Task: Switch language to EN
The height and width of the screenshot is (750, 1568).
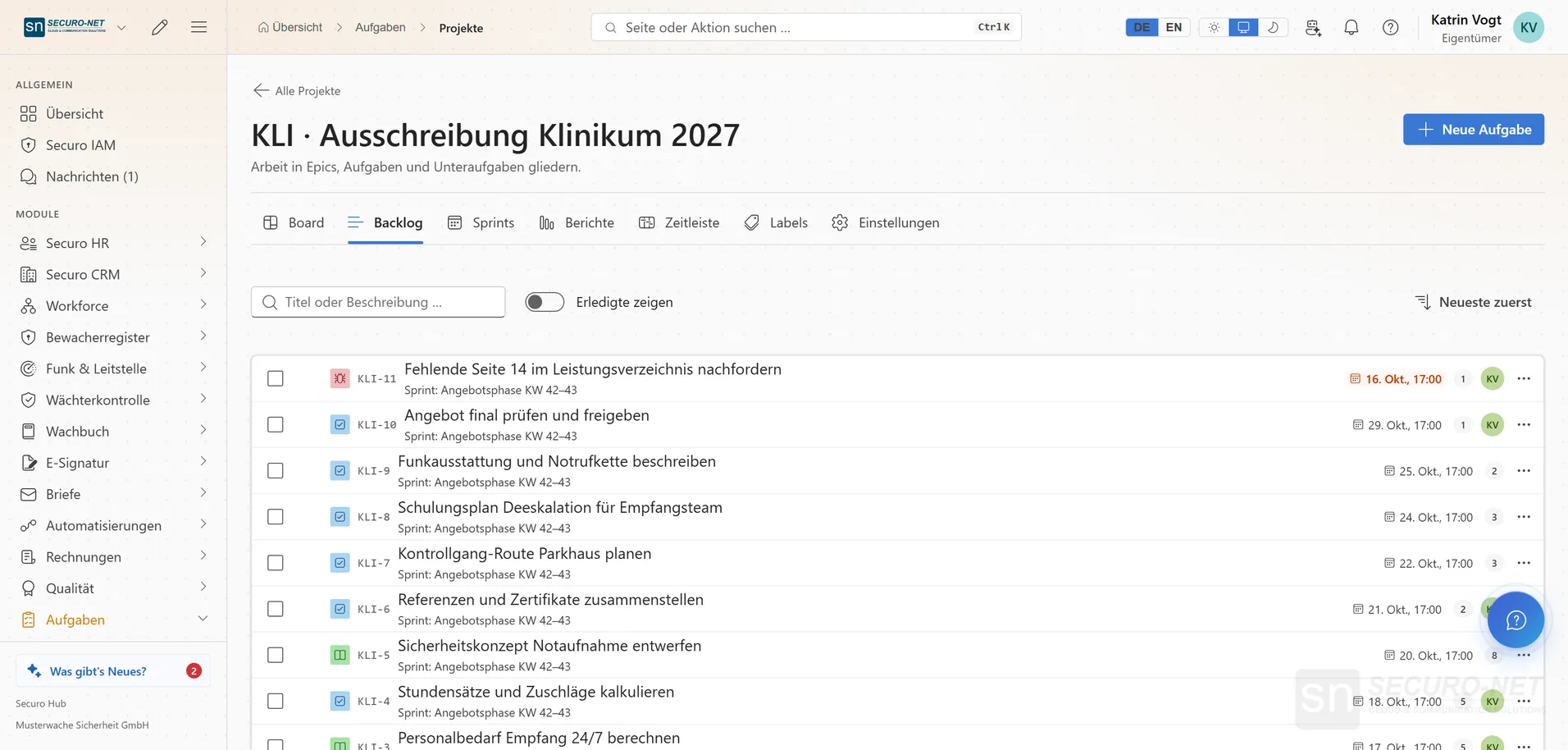Action: pos(1174,27)
